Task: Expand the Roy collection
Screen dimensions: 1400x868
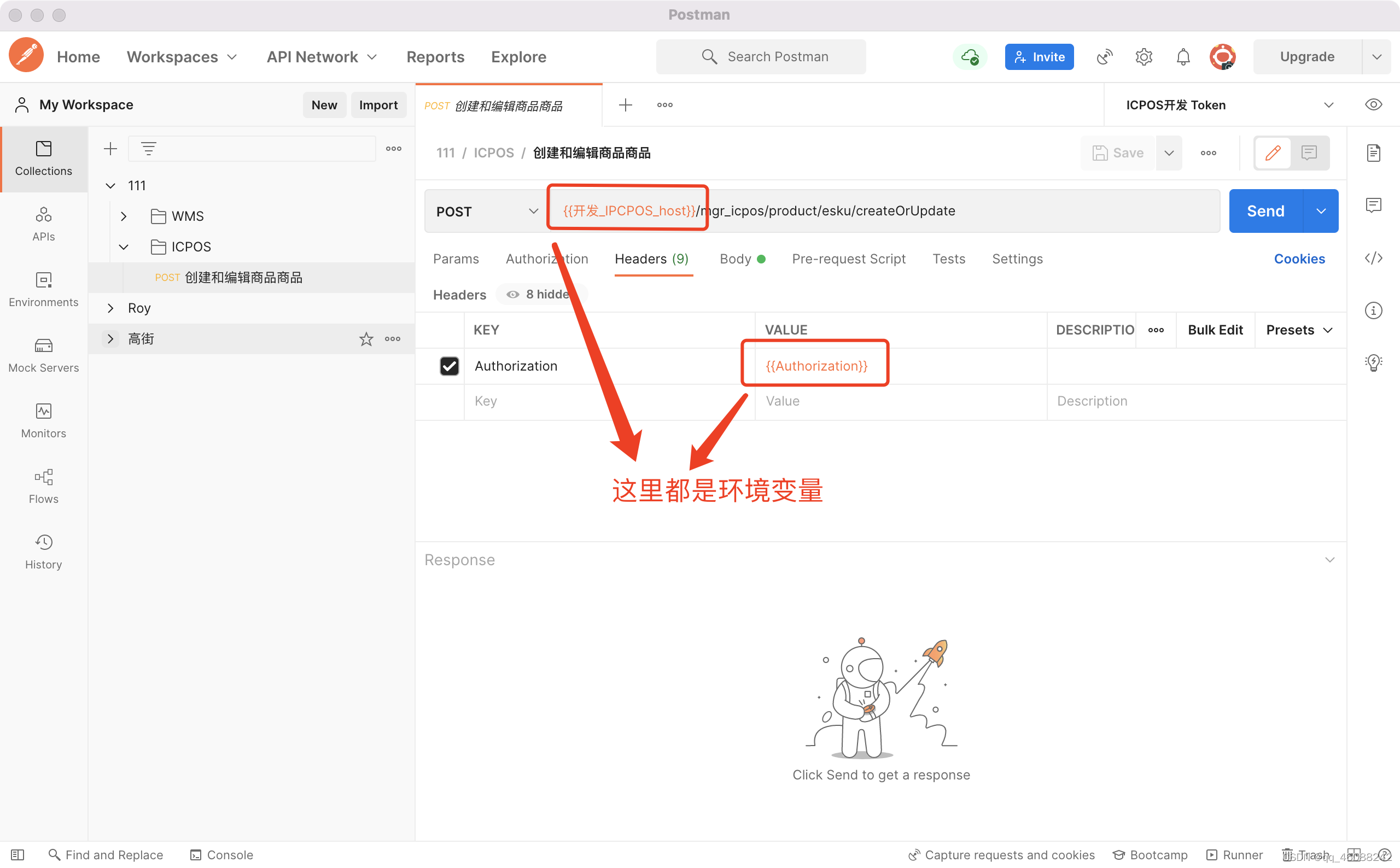Action: pyautogui.click(x=110, y=308)
